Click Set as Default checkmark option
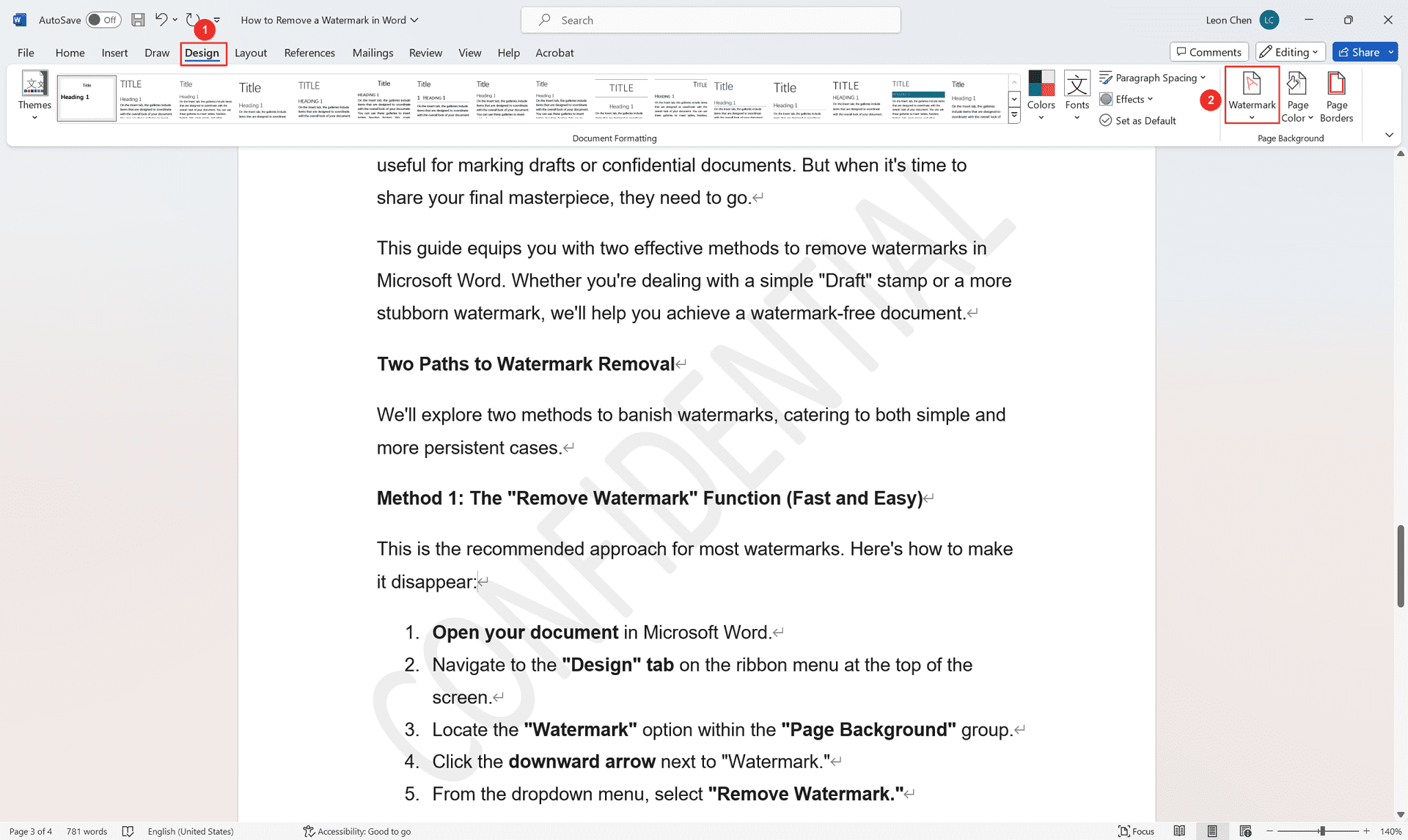 1137,120
